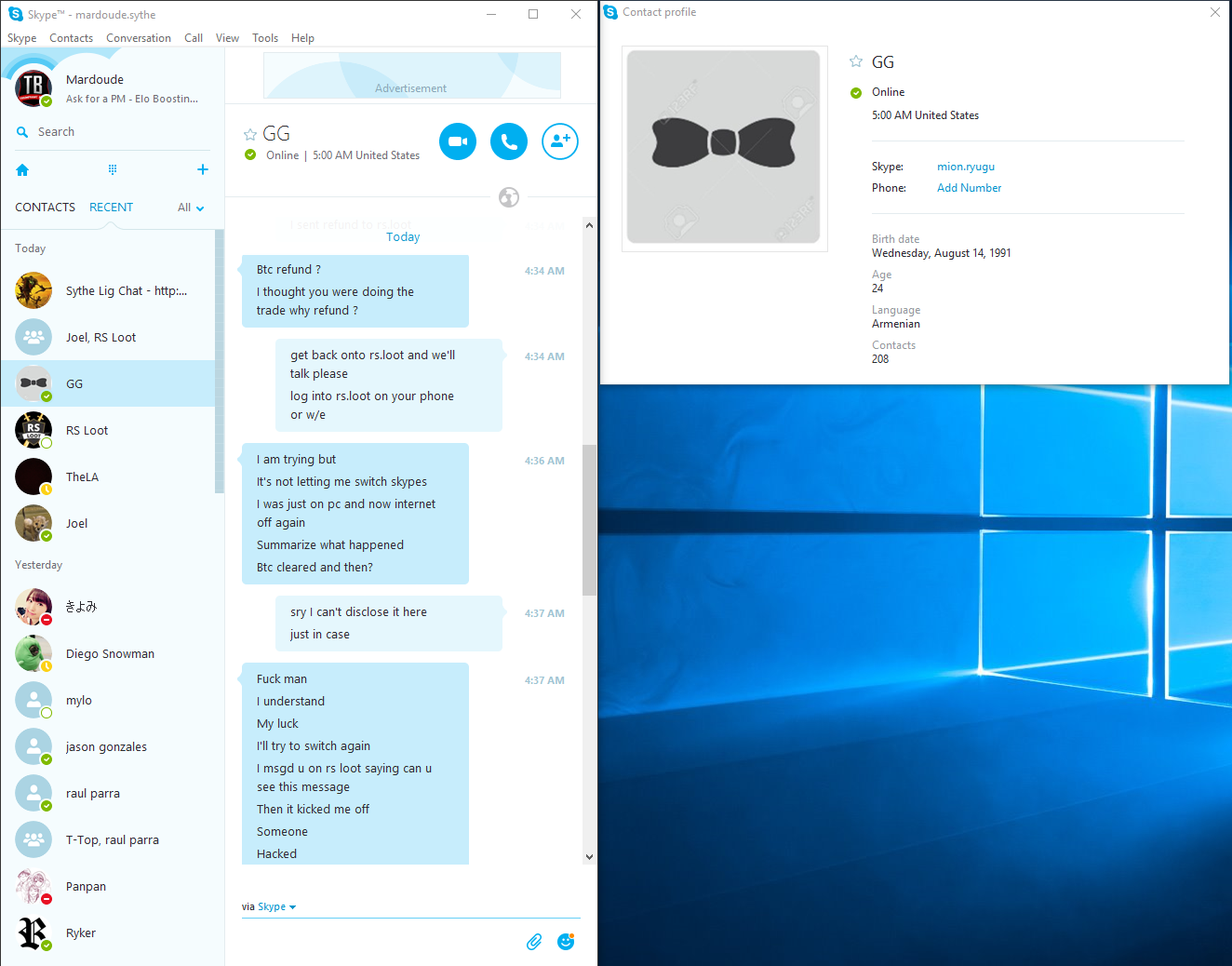The width and height of the screenshot is (1232, 966).
Task: Open the Tools menu
Action: tap(265, 38)
